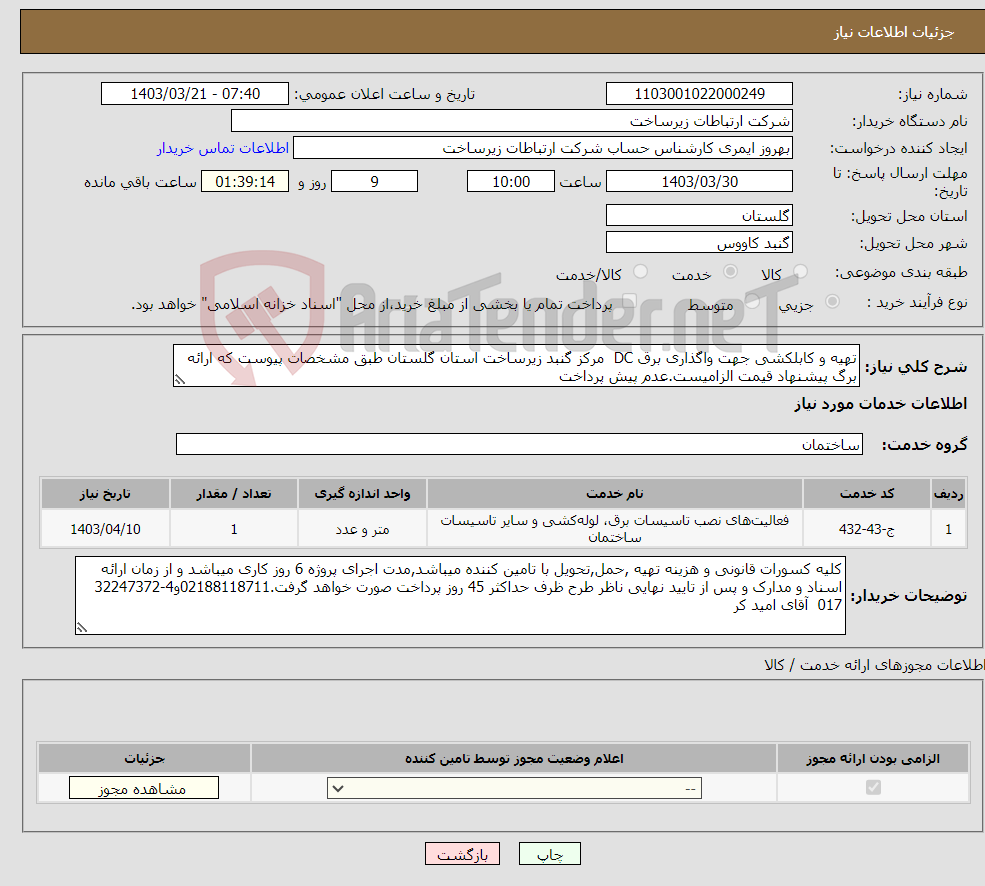Click the deadline date field 1403/03/30
Viewport: 985px width, 886px height.
(x=699, y=182)
